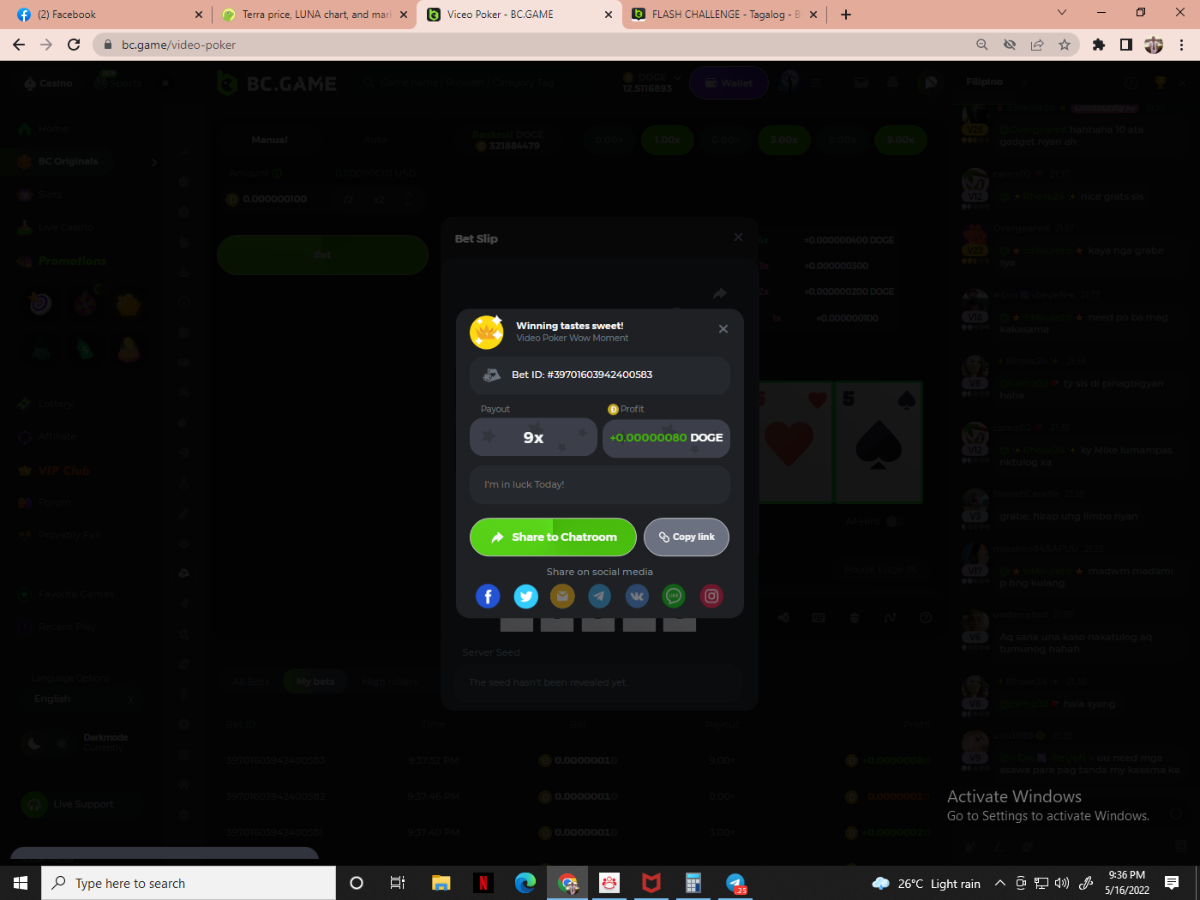The image size is (1200, 900).
Task: Click share arrow in Bet Slip
Action: coord(719,294)
